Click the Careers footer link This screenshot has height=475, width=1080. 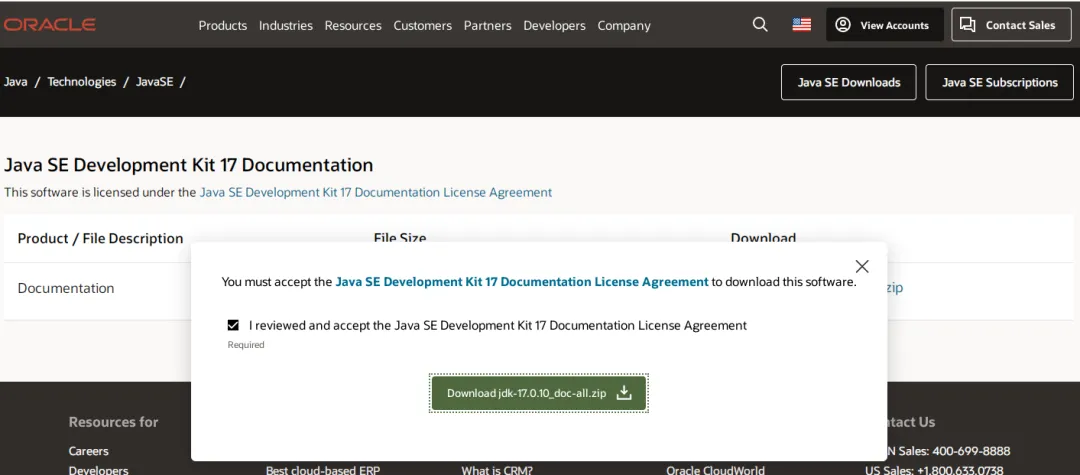[x=88, y=452]
